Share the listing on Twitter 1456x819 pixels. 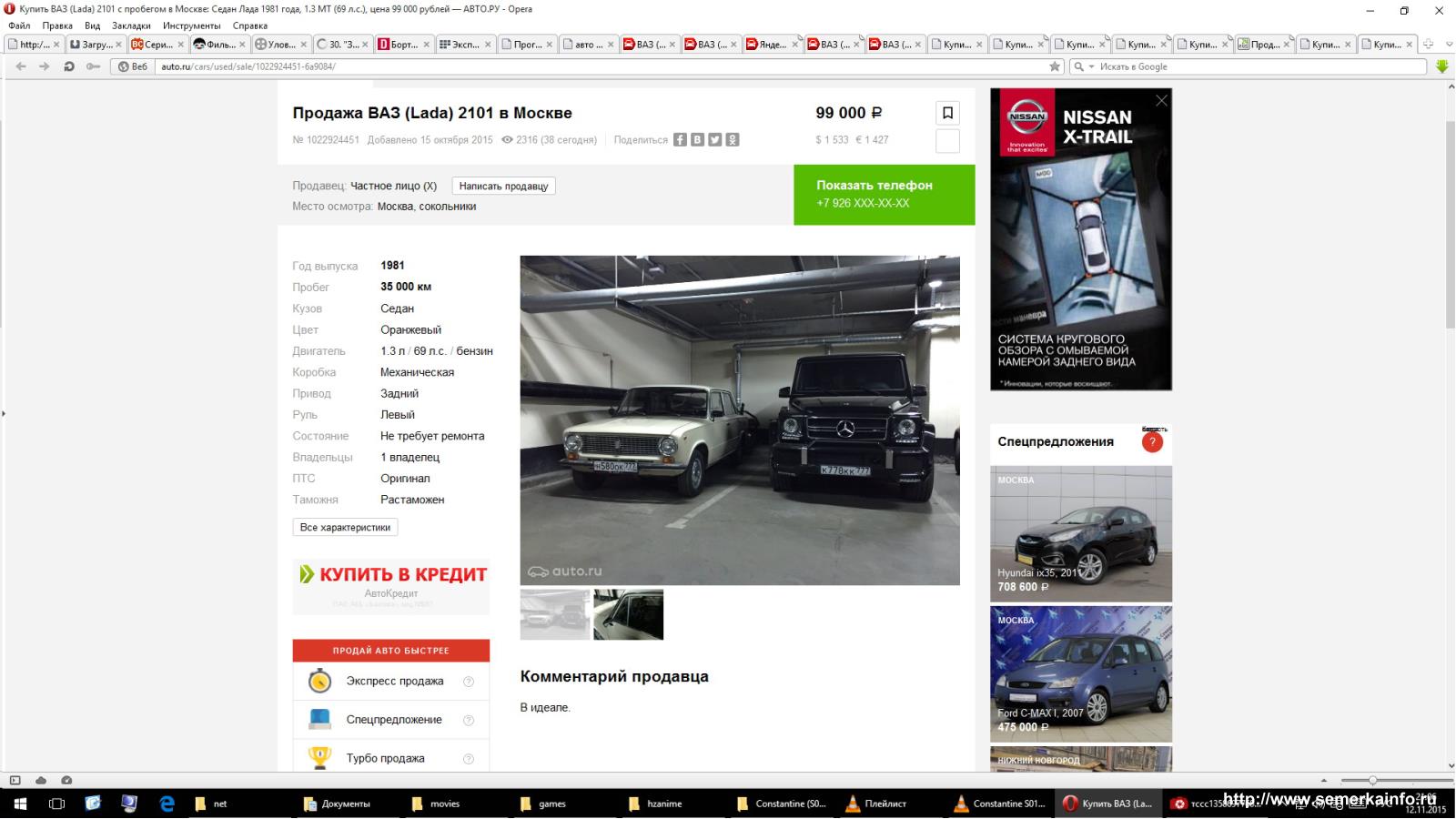click(715, 140)
